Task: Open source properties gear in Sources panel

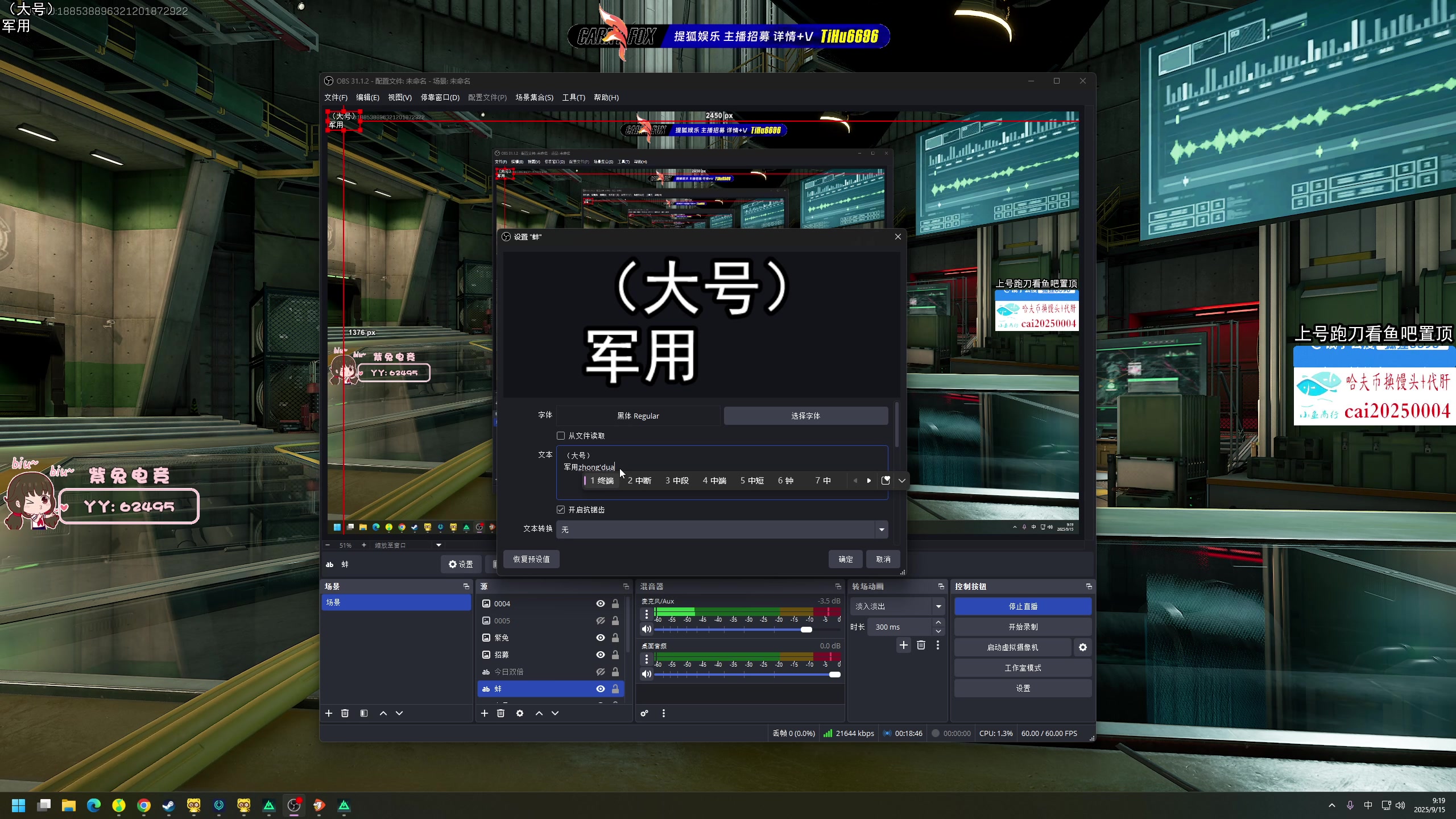Action: pyautogui.click(x=520, y=713)
